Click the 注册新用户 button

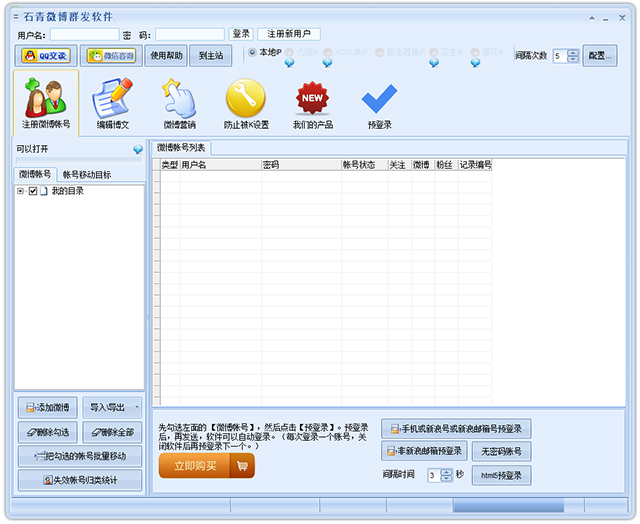tap(289, 34)
